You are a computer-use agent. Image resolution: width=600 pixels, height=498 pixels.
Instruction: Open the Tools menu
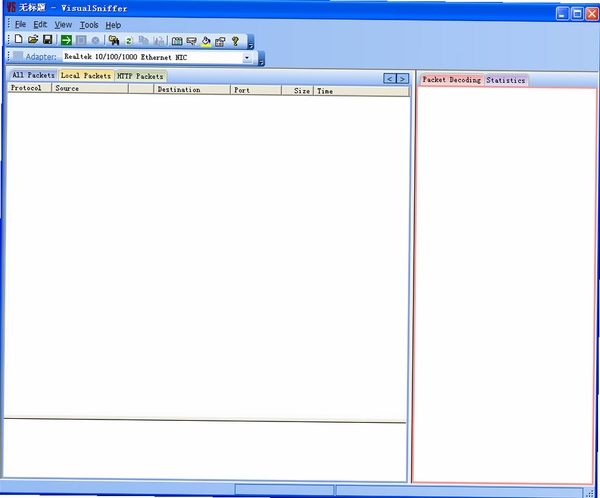pyautogui.click(x=89, y=25)
